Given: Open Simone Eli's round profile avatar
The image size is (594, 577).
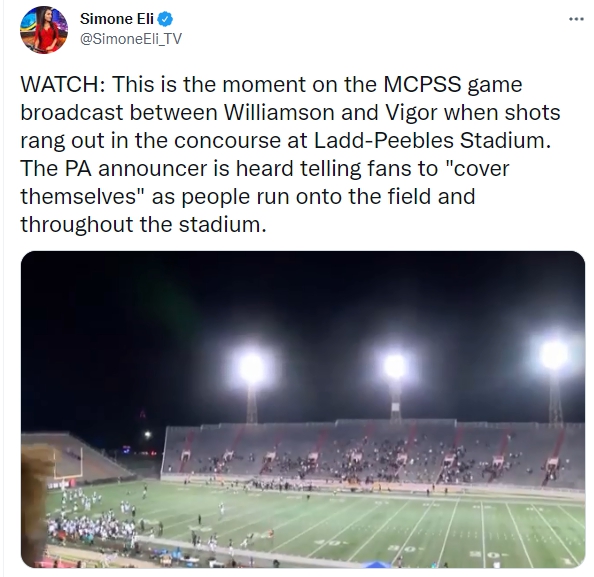Looking at the screenshot, I should [44, 30].
